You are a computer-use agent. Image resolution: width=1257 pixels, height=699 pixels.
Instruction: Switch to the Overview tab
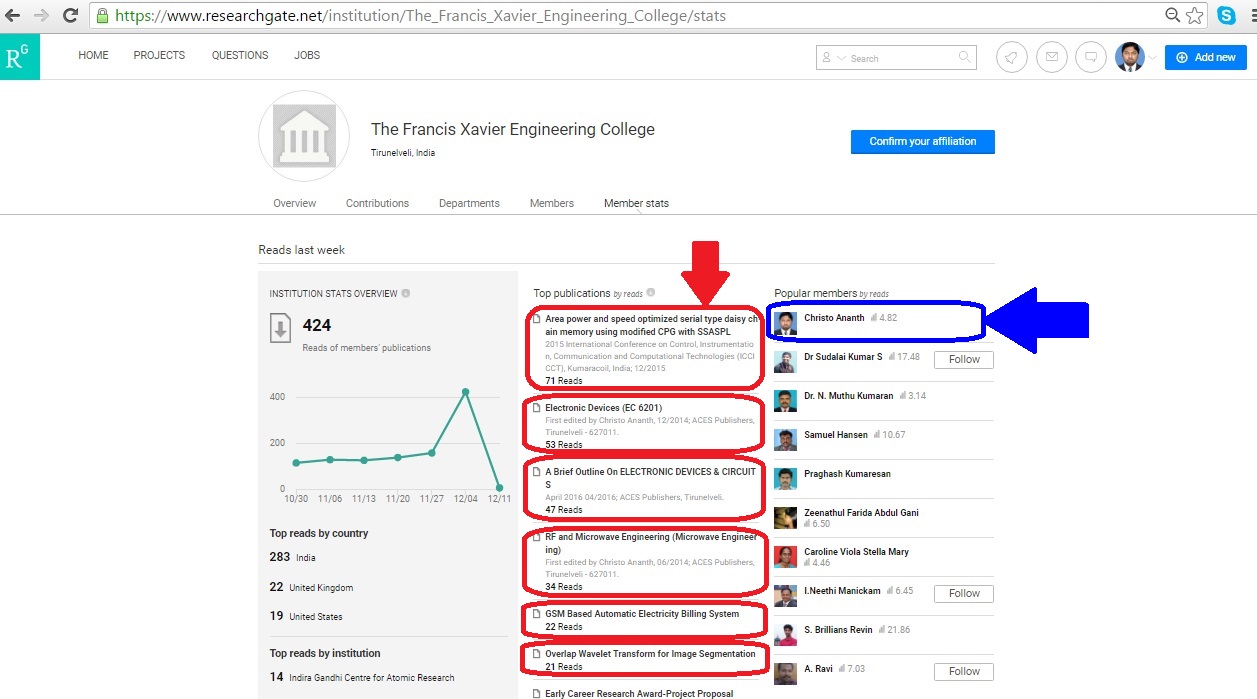pyautogui.click(x=295, y=203)
